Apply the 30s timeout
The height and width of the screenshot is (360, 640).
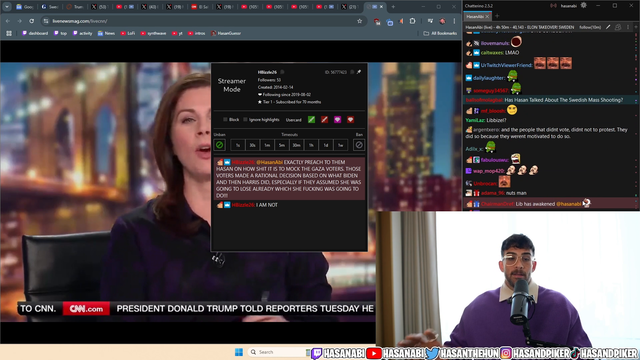tap(252, 145)
